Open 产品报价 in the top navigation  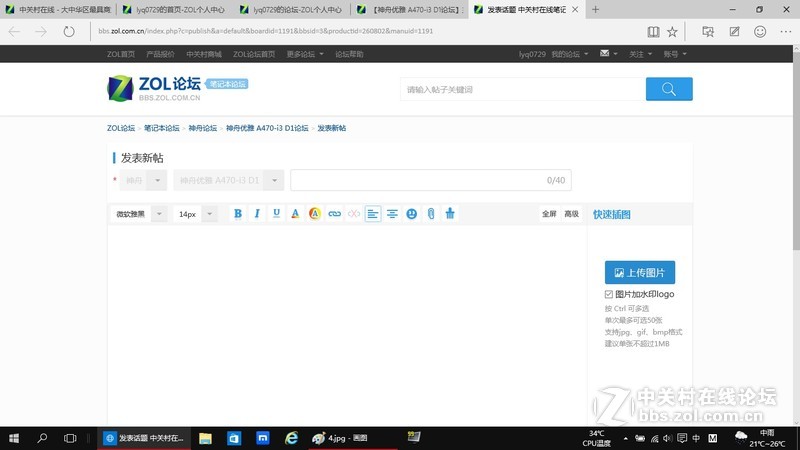pyautogui.click(x=160, y=54)
